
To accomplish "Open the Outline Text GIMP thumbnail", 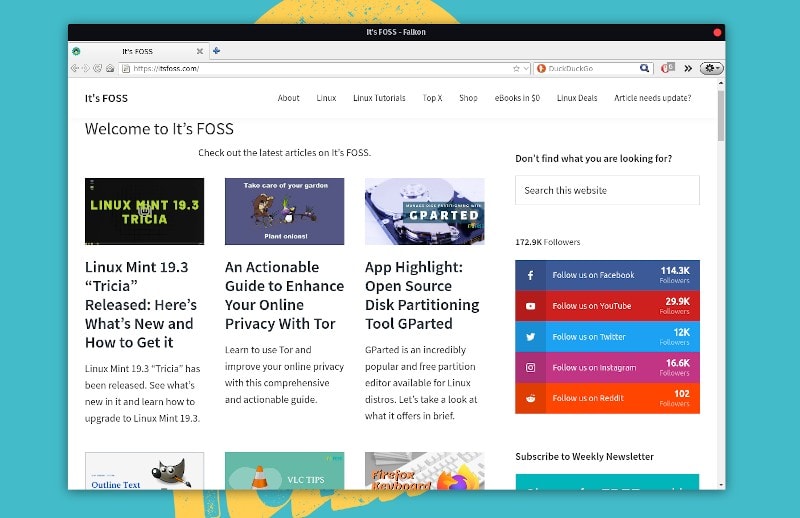I will pos(144,471).
